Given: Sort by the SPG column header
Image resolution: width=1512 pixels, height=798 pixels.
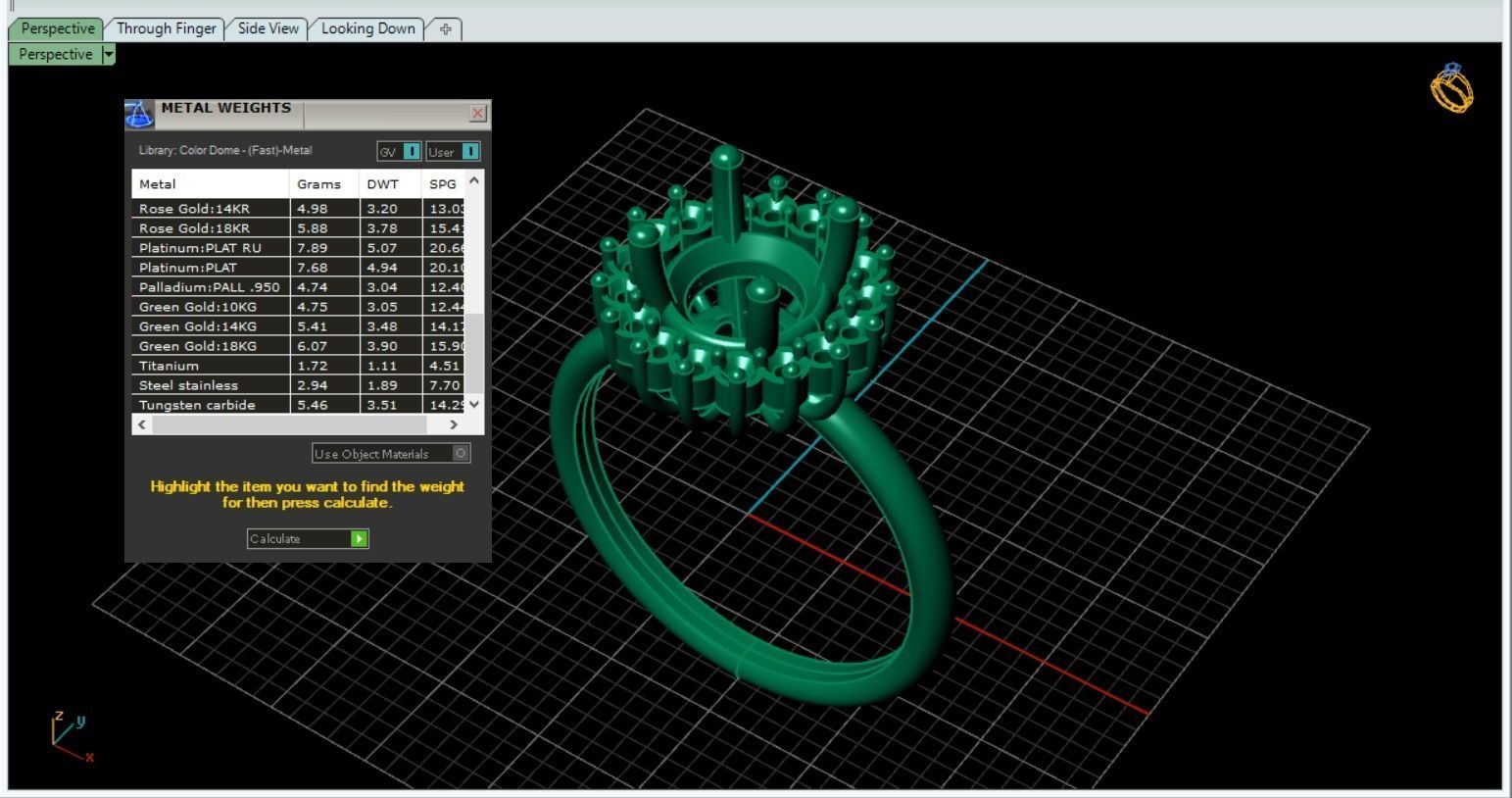Looking at the screenshot, I should (x=443, y=184).
